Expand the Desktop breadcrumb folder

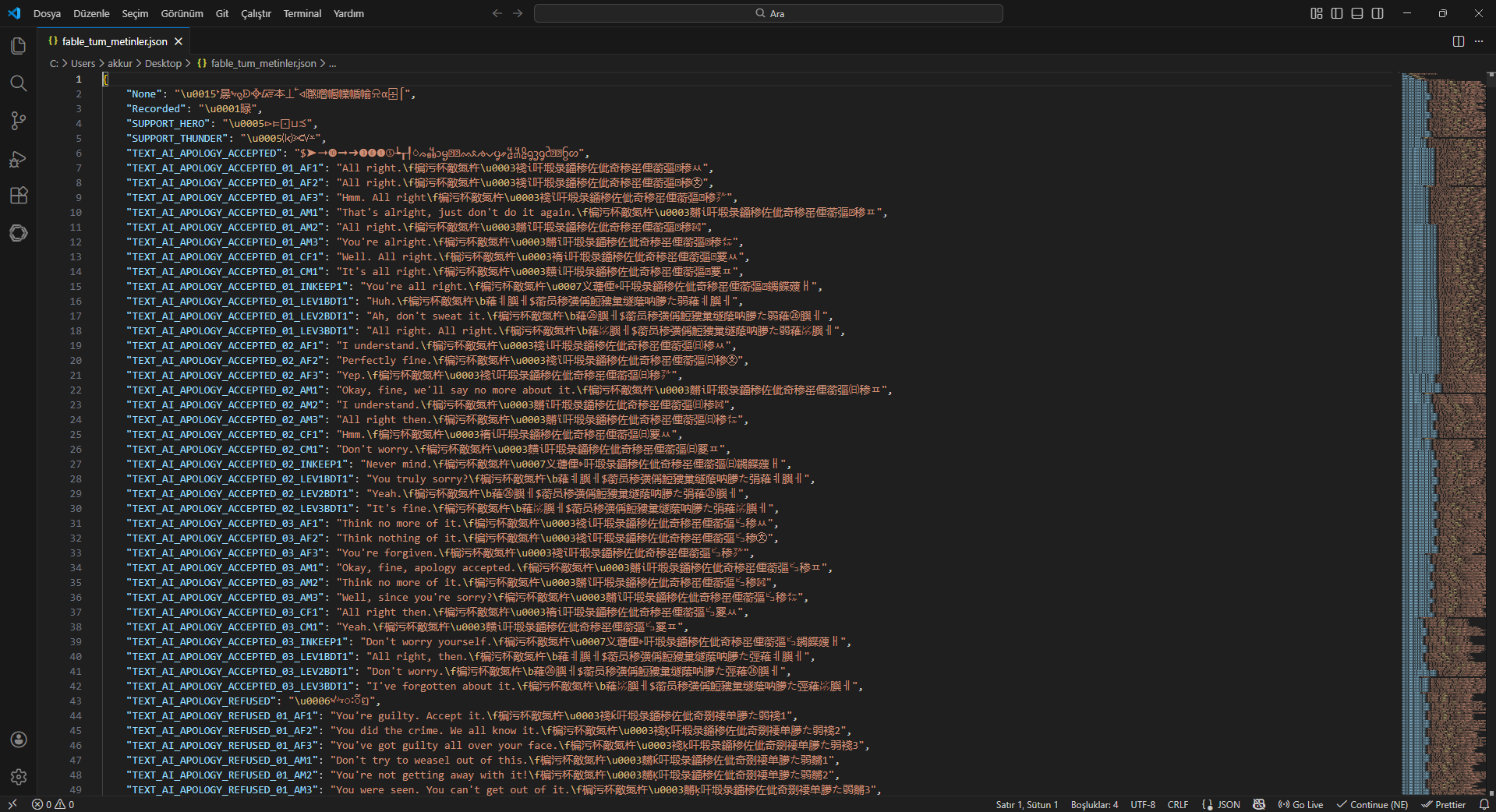[x=163, y=64]
